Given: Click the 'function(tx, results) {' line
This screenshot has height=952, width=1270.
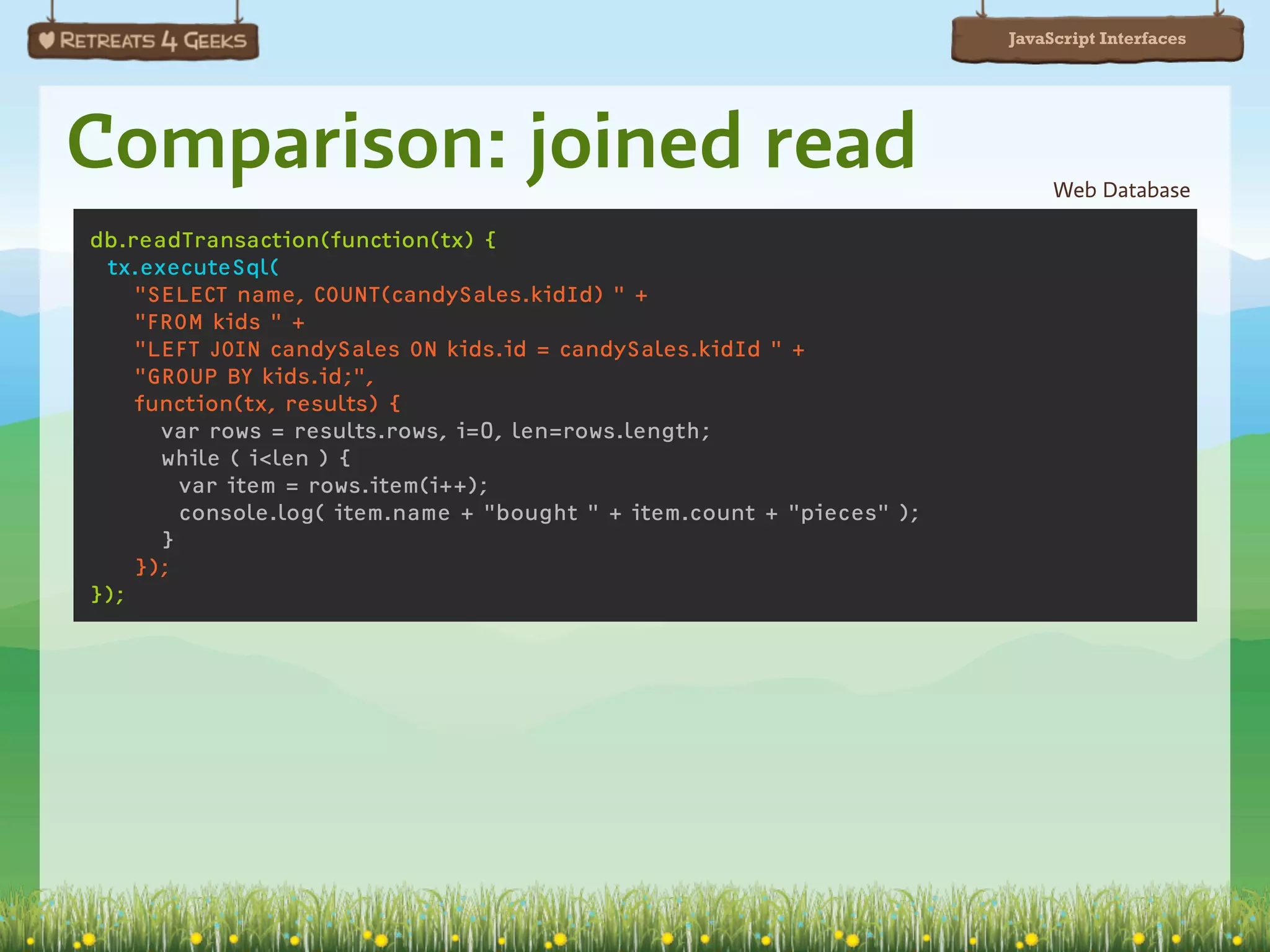Looking at the screenshot, I should [267, 404].
